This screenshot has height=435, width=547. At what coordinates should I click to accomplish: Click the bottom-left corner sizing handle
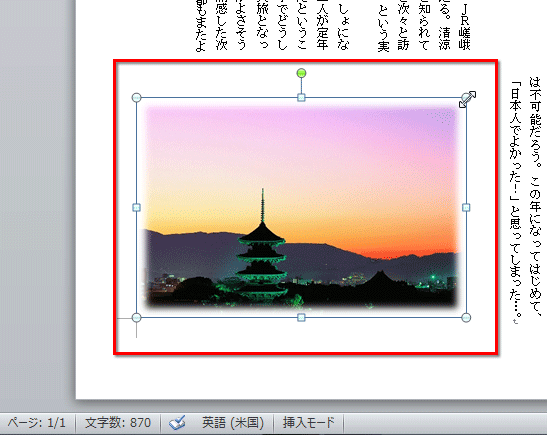click(x=136, y=317)
